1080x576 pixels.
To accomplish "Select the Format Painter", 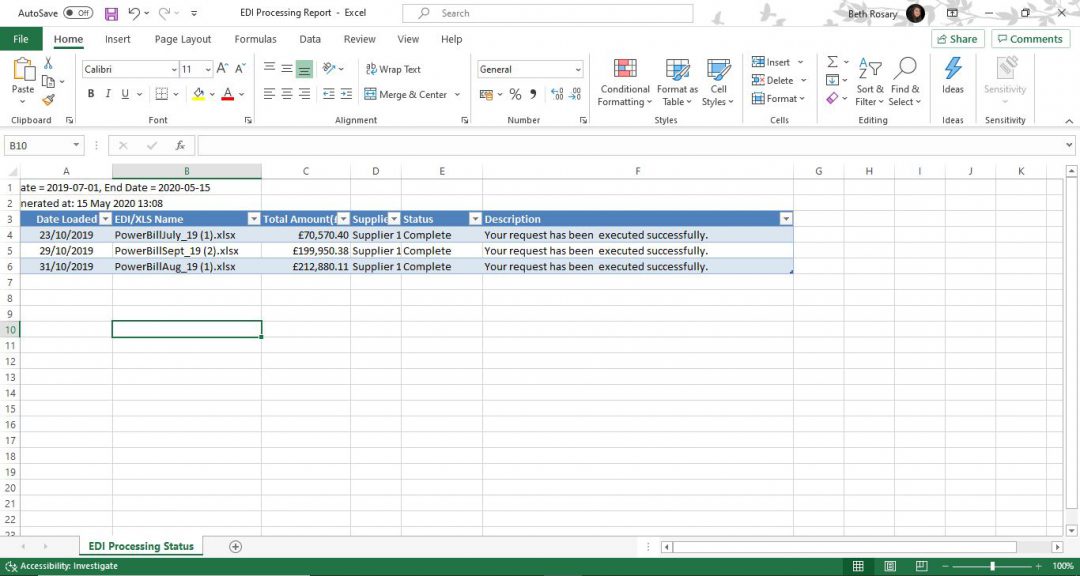I will click(x=47, y=99).
